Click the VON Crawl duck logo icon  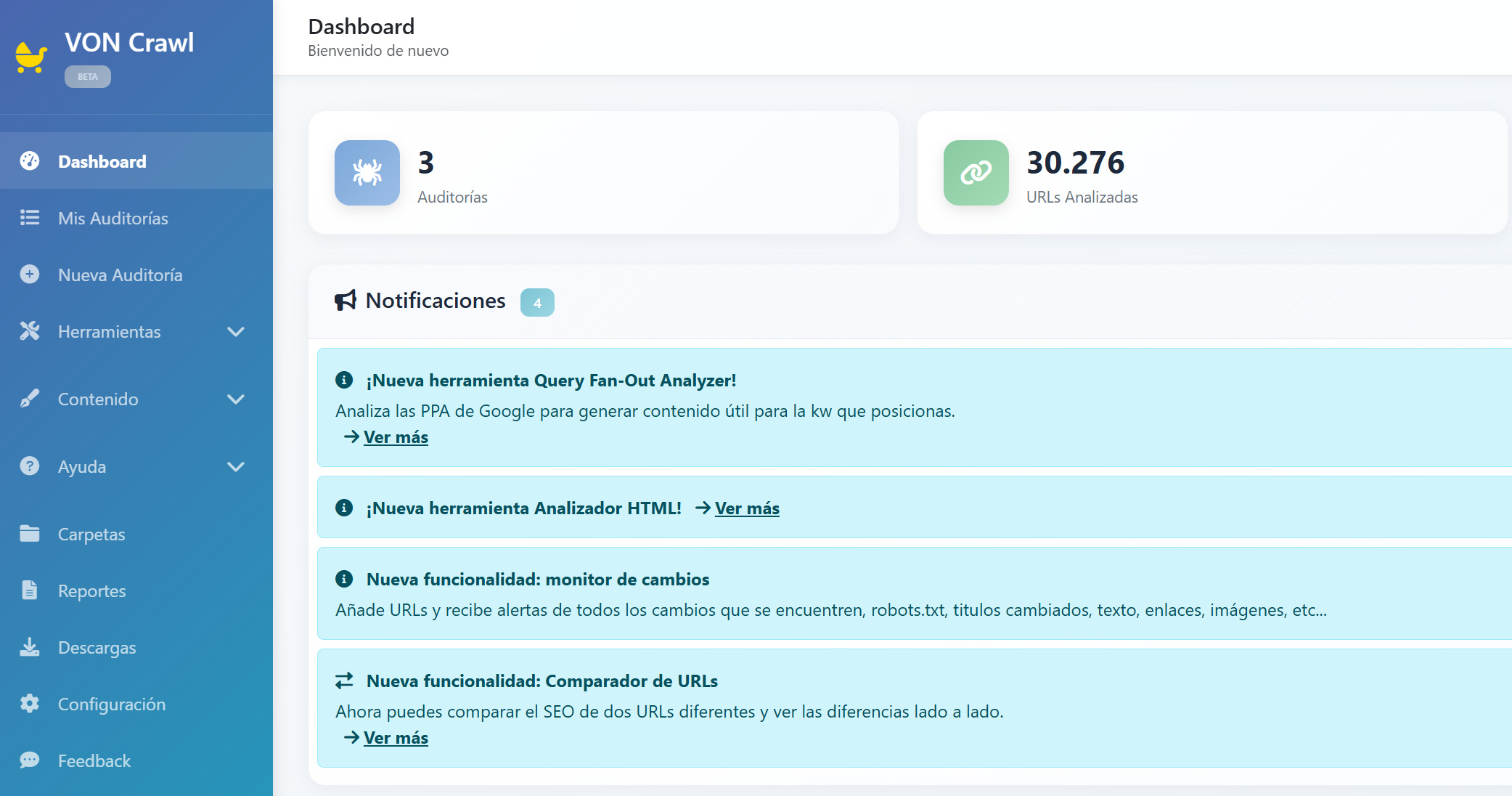30,57
